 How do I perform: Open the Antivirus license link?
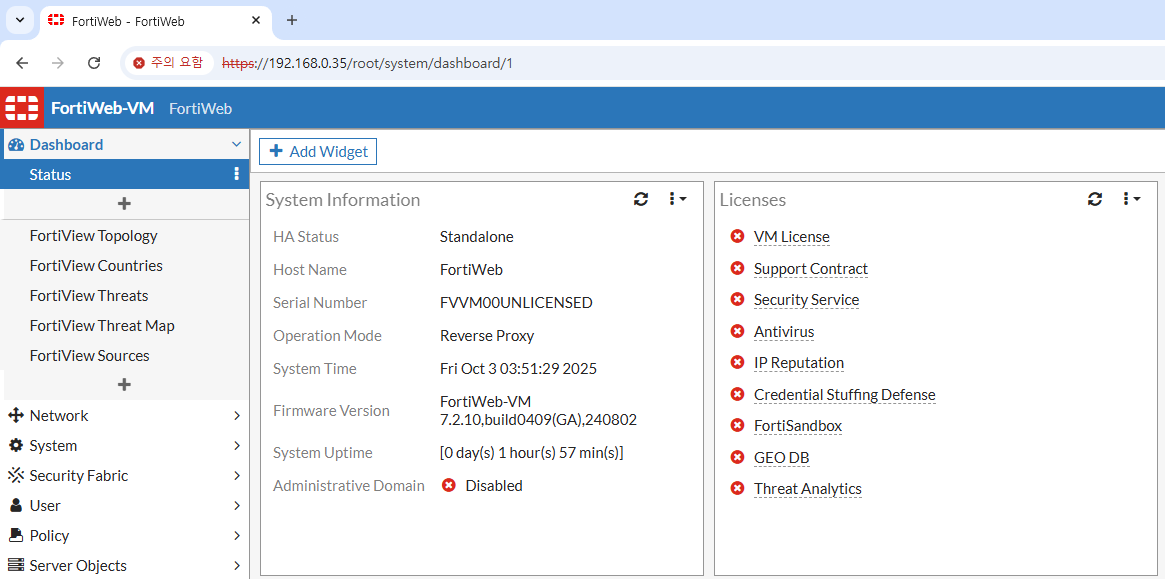[x=784, y=331]
